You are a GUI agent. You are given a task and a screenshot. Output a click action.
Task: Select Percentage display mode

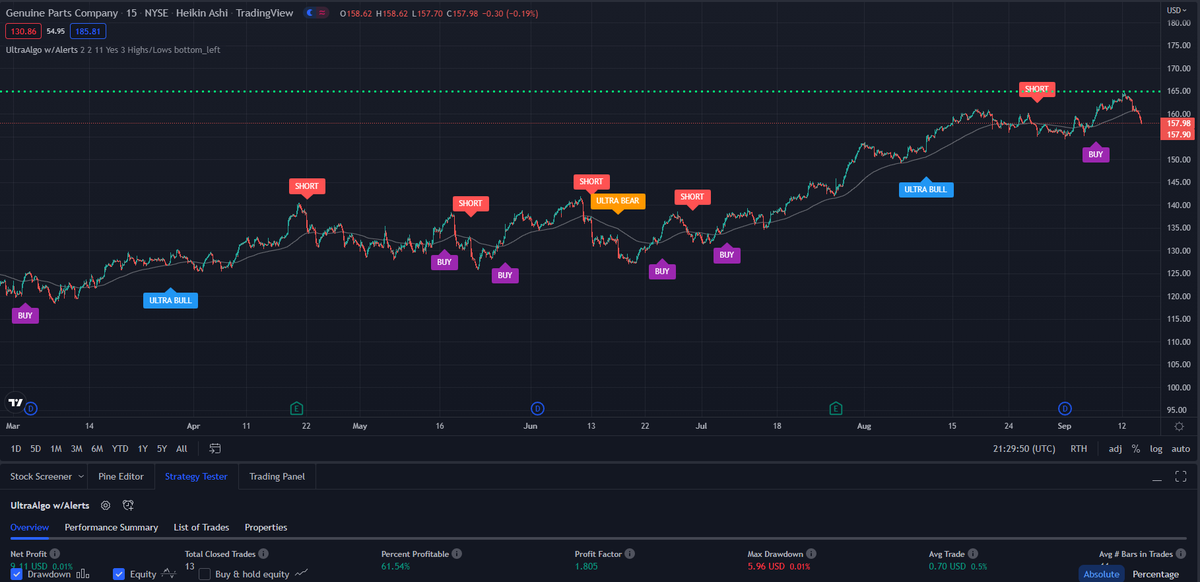(1155, 574)
